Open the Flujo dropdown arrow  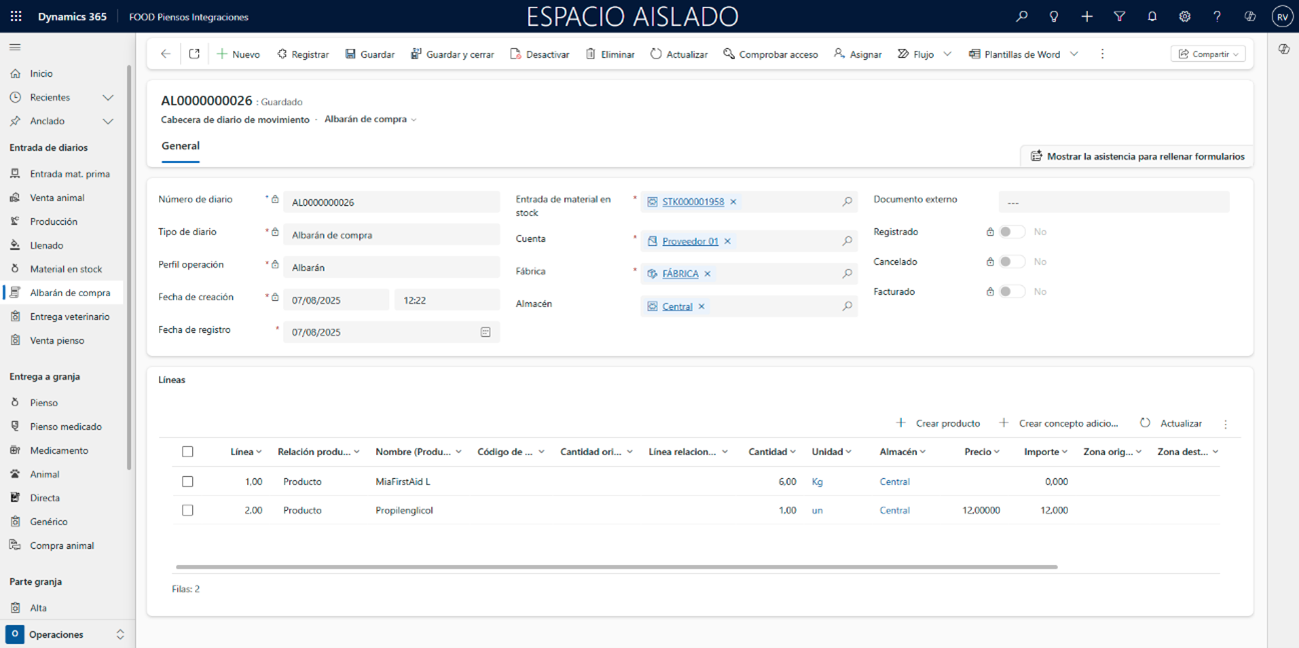tap(947, 54)
